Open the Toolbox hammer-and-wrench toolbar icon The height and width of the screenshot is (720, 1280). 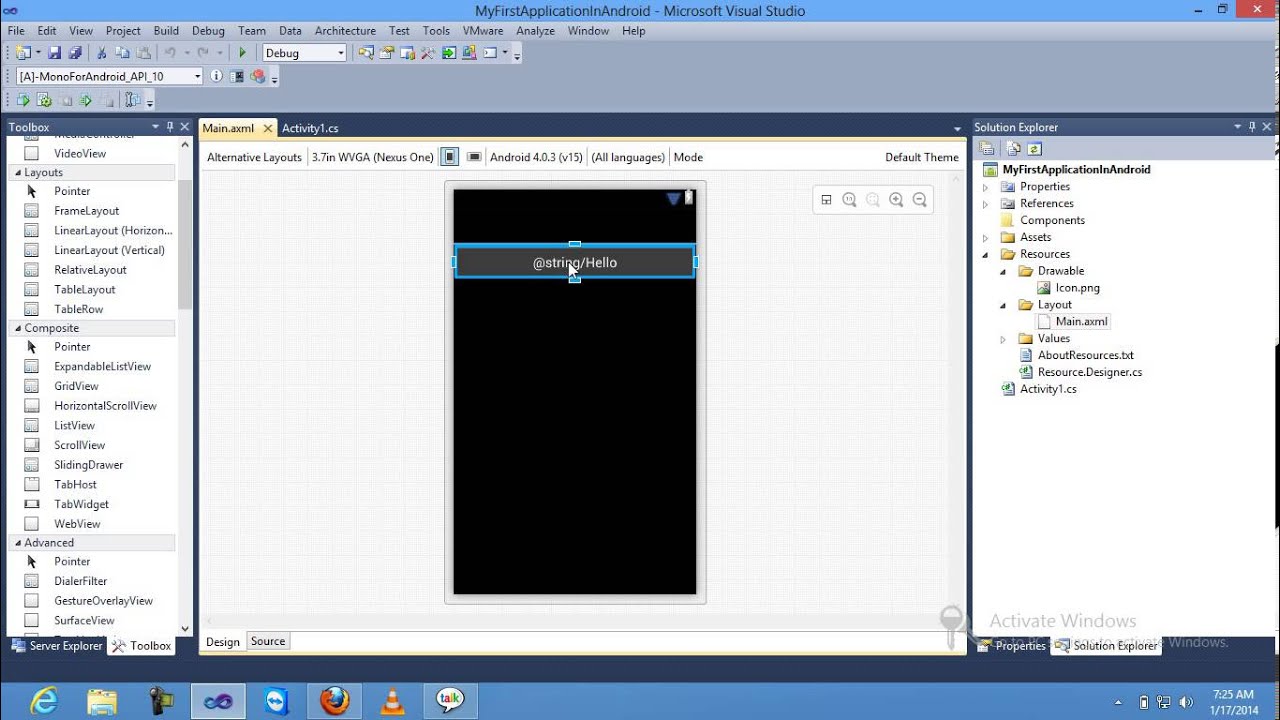coord(429,53)
